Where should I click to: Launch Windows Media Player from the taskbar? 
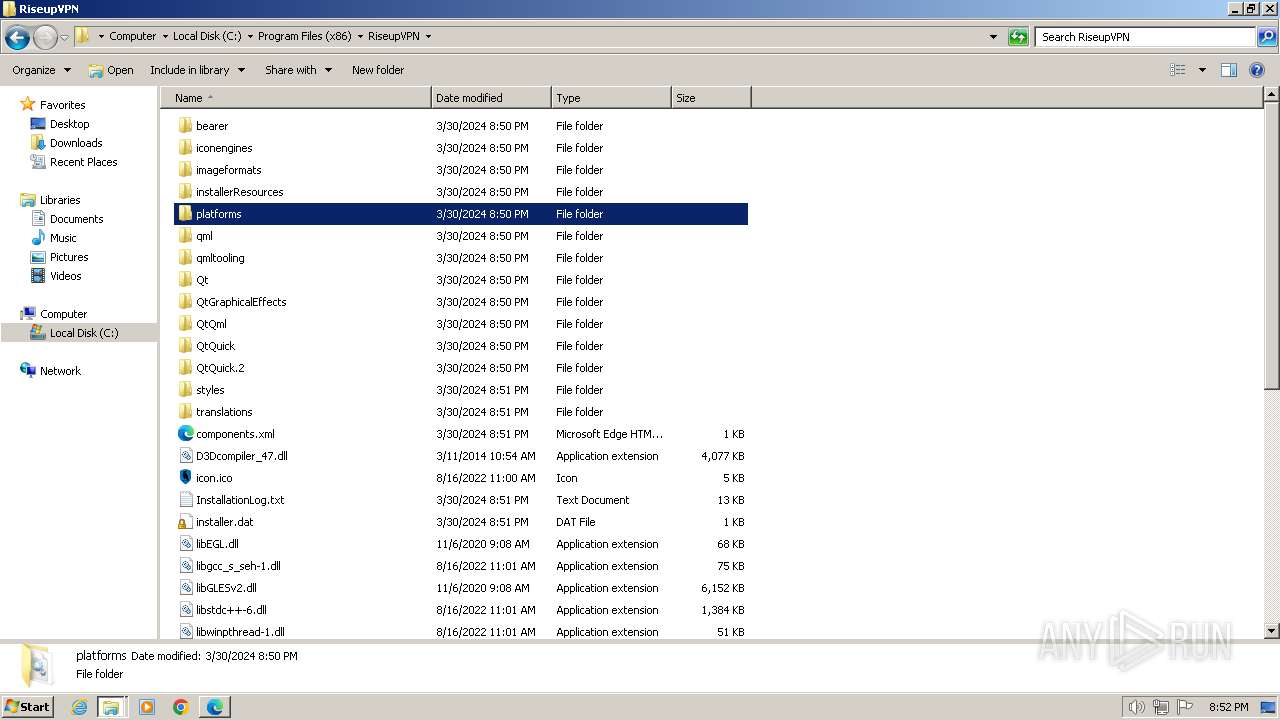(147, 707)
